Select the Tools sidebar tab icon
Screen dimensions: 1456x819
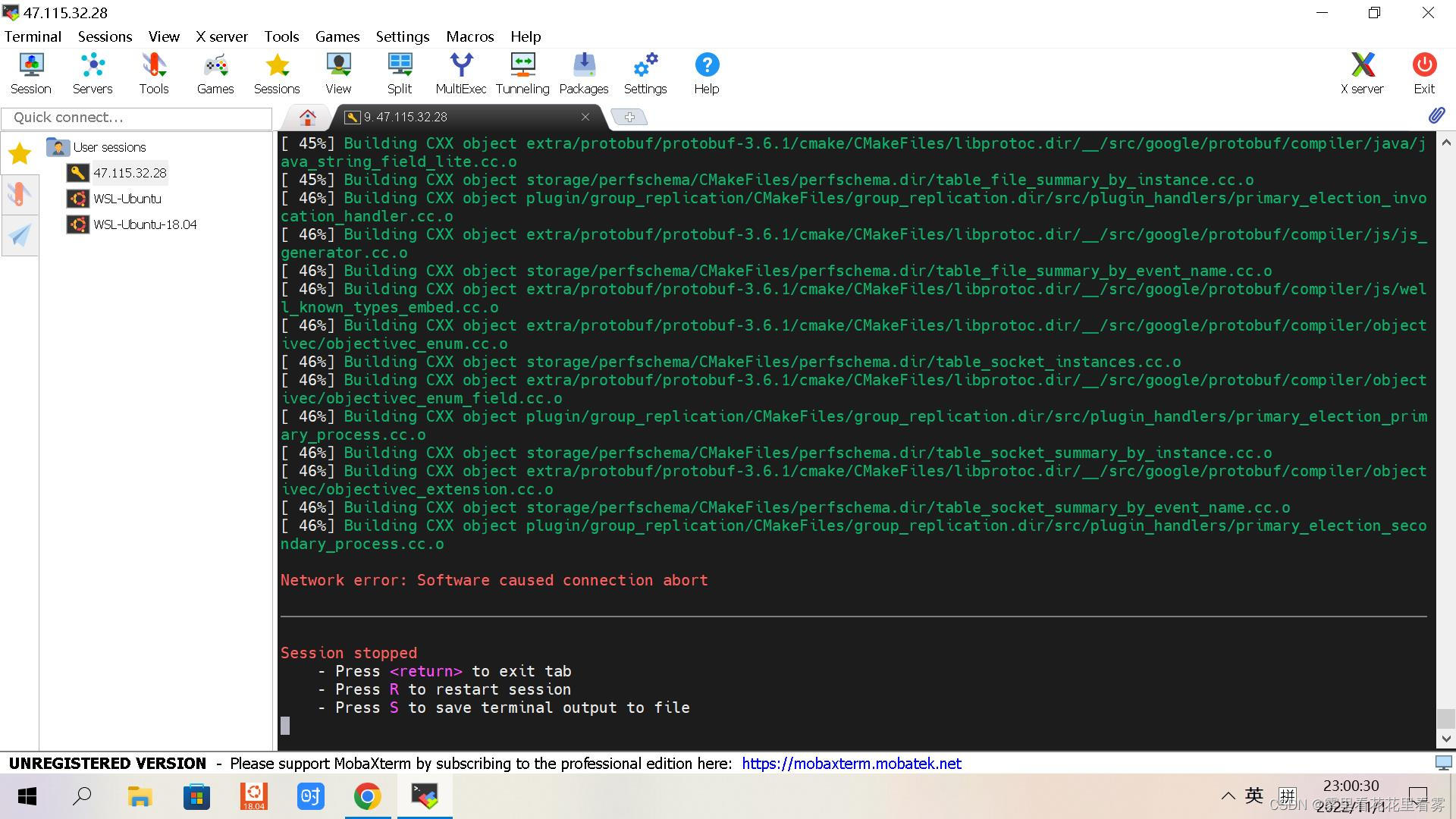pyautogui.click(x=20, y=194)
